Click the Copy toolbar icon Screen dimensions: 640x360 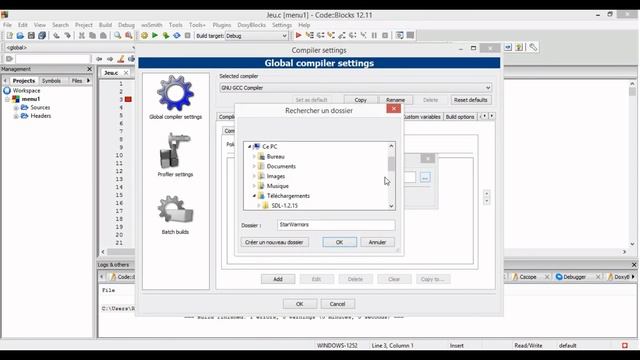click(92, 36)
